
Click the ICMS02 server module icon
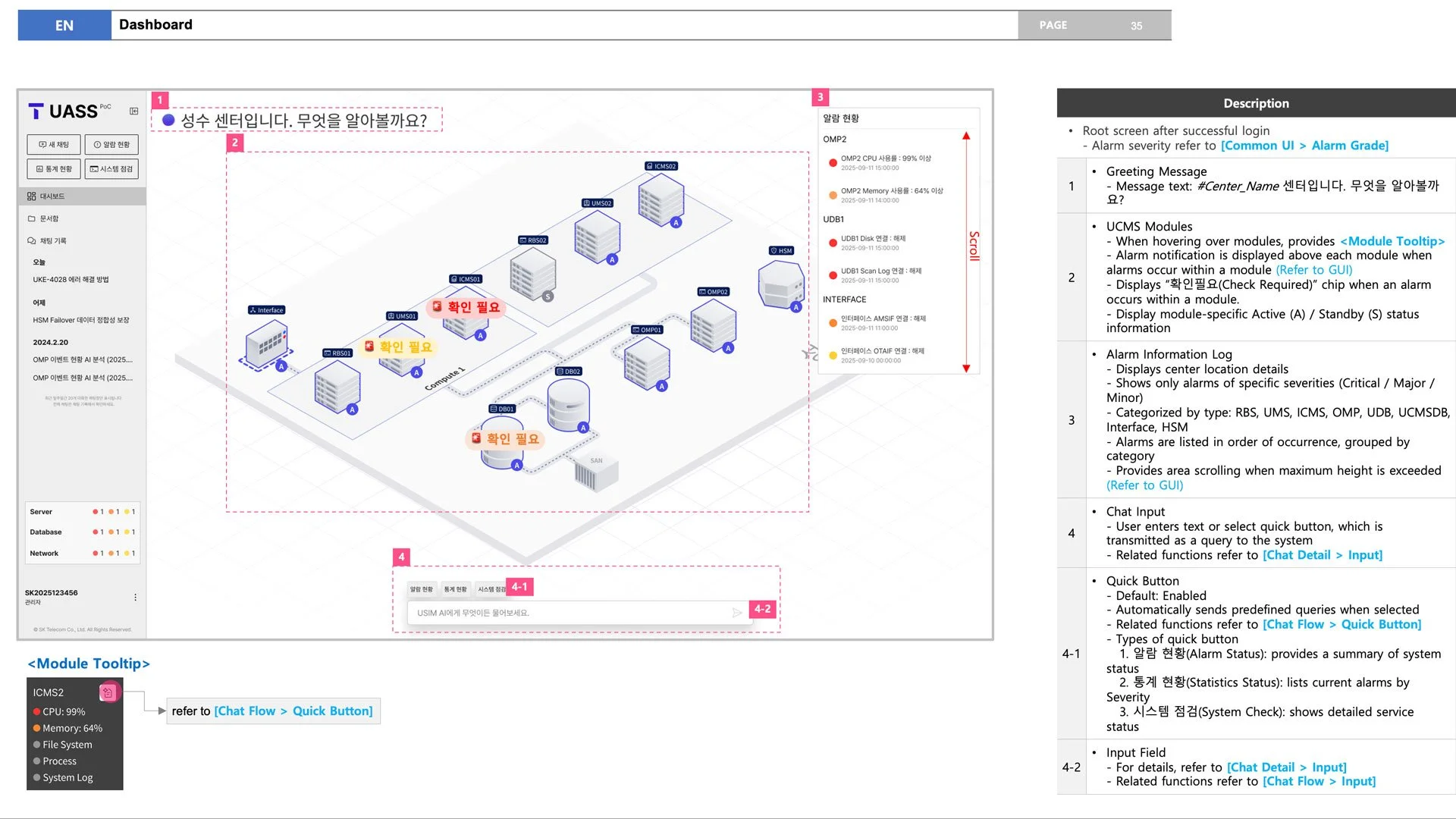click(661, 199)
